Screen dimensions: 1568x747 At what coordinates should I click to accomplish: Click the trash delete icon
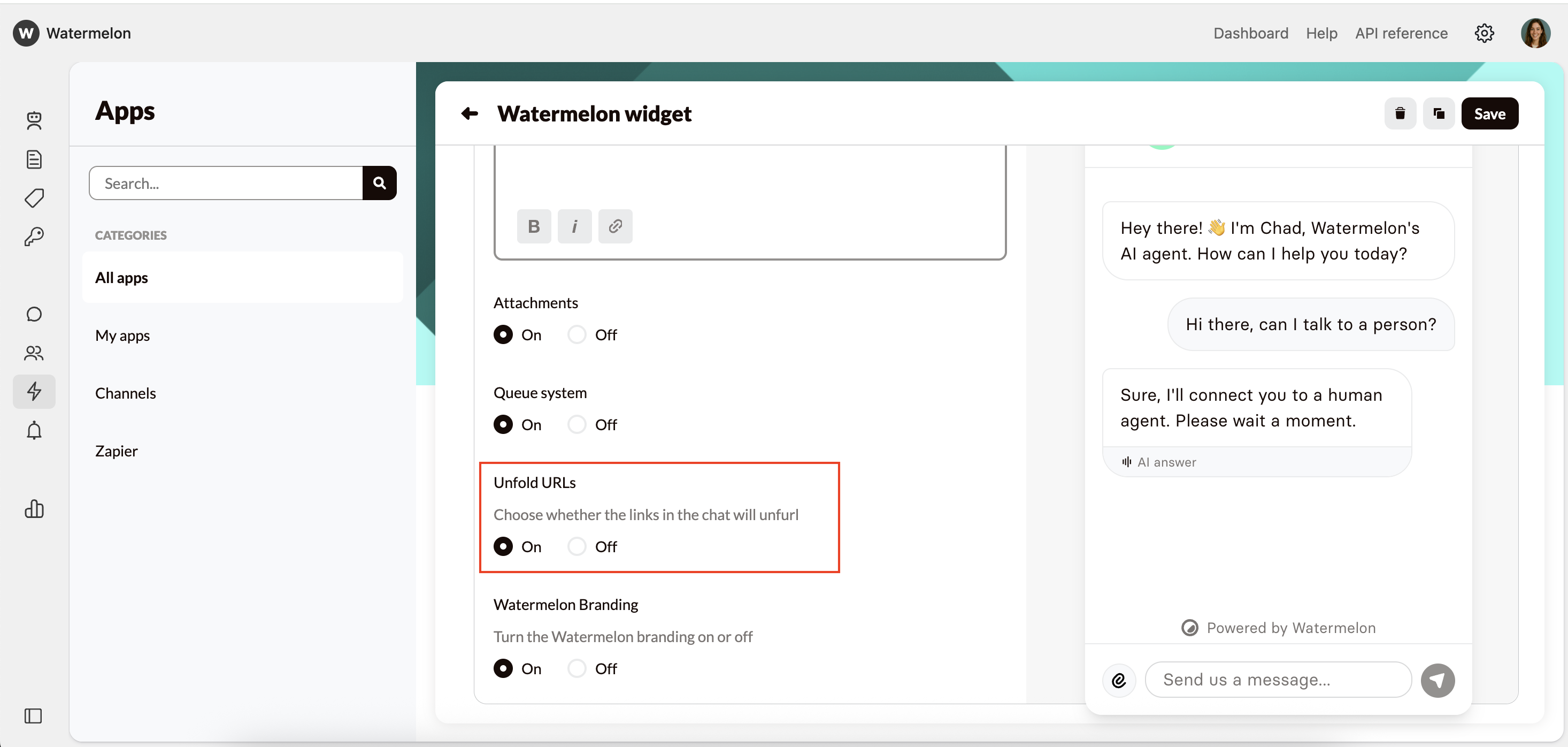click(1400, 113)
